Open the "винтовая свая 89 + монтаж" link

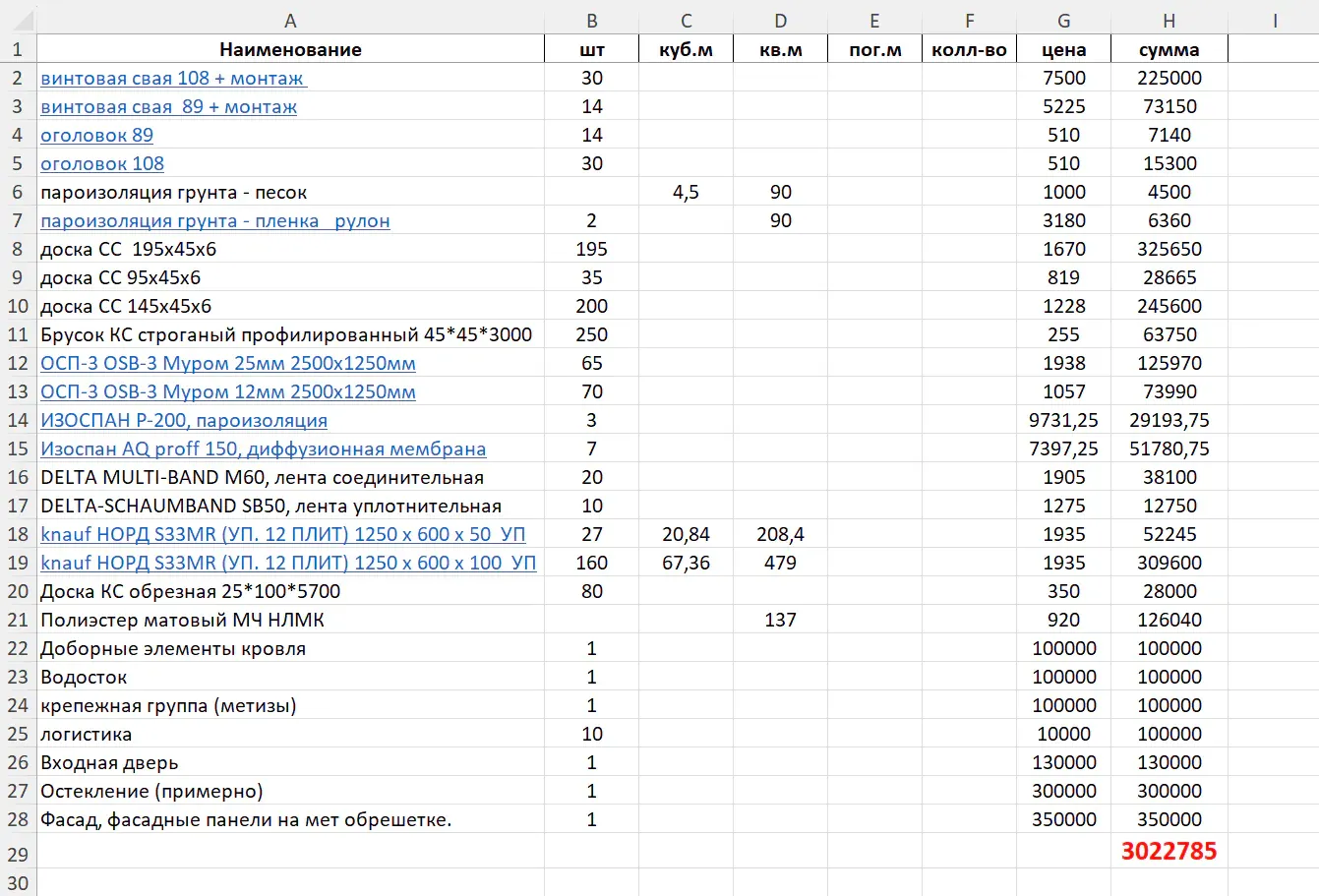(168, 107)
